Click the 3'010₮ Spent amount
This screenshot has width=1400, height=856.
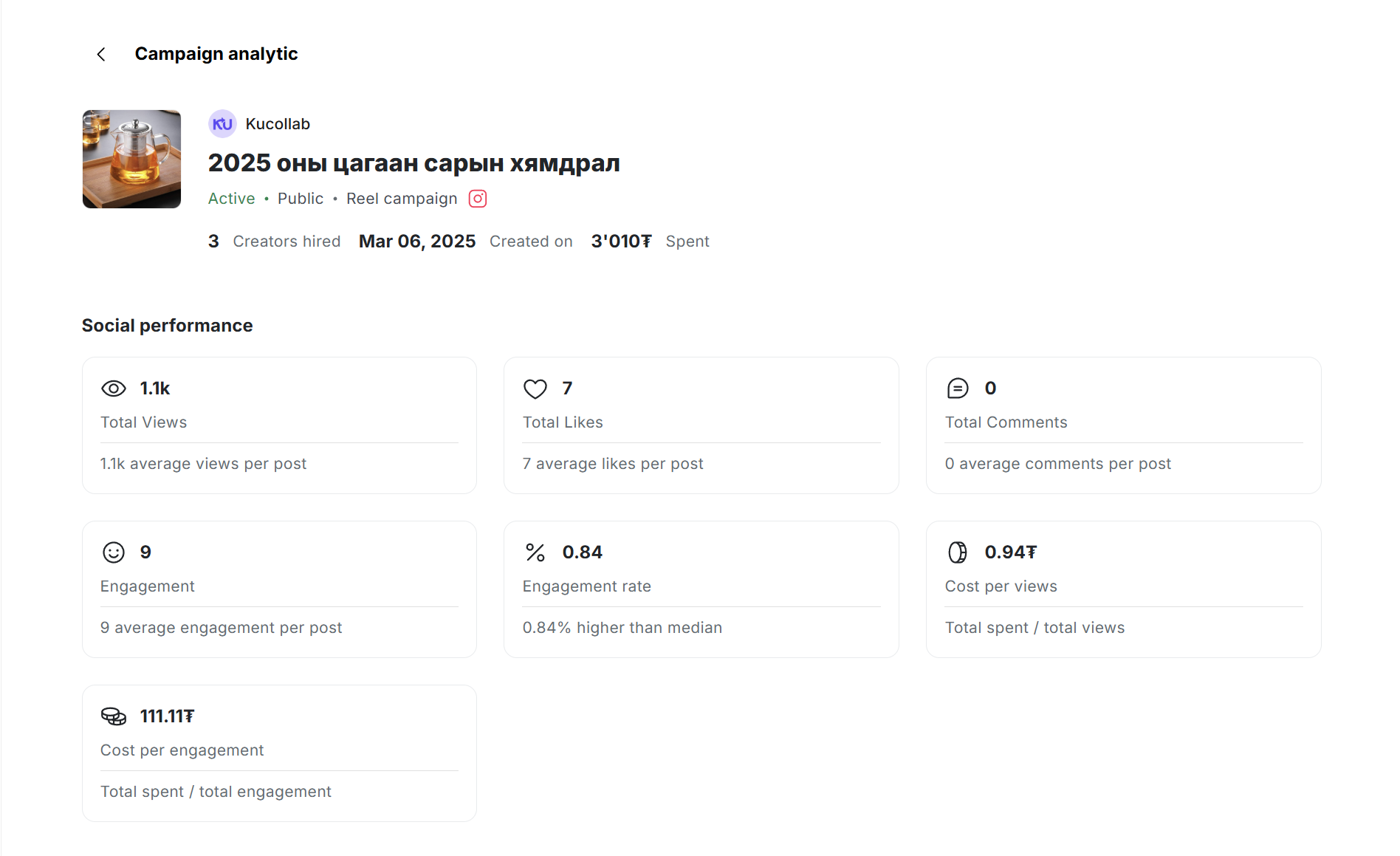coord(621,242)
